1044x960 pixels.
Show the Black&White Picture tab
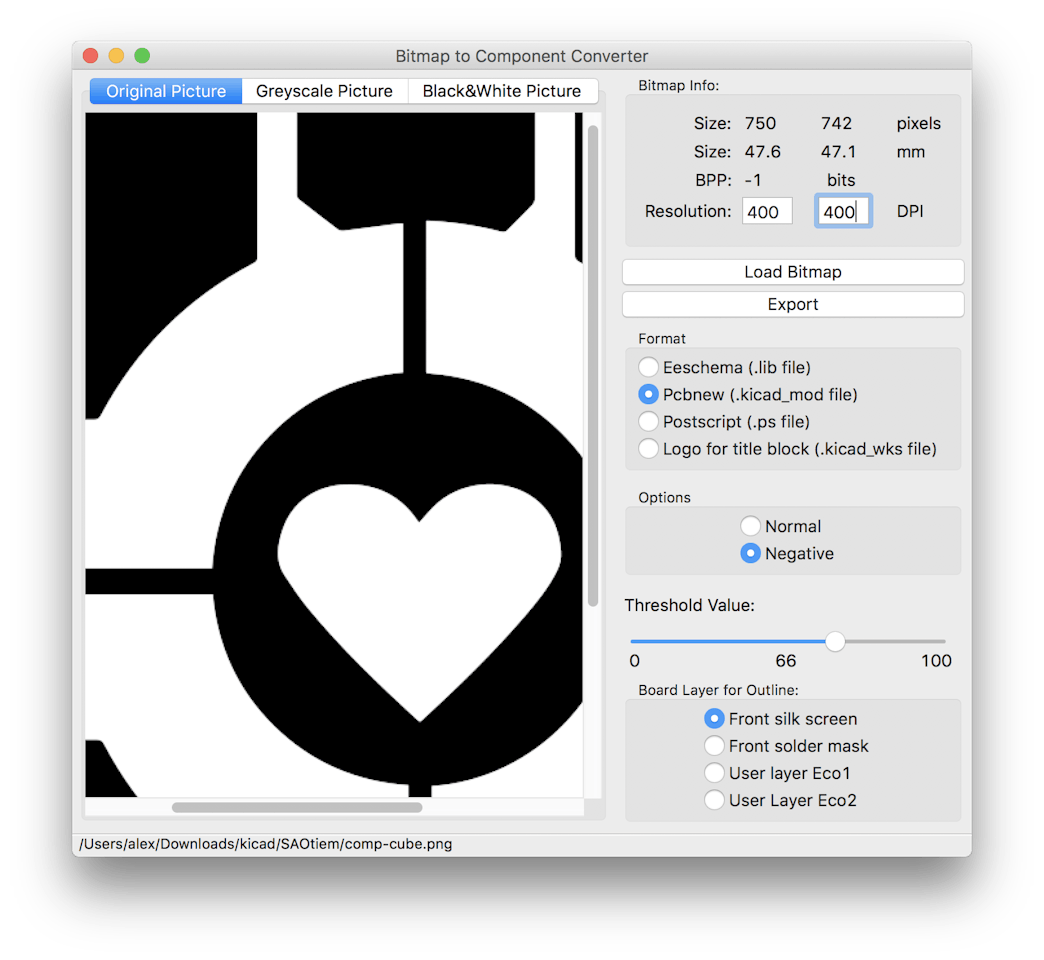[502, 91]
